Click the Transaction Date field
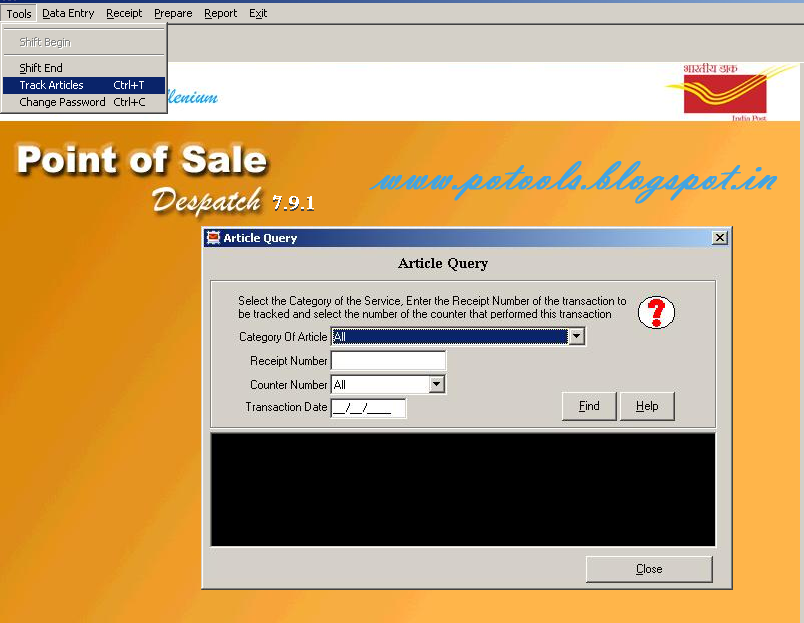804x623 pixels. pyautogui.click(x=368, y=408)
